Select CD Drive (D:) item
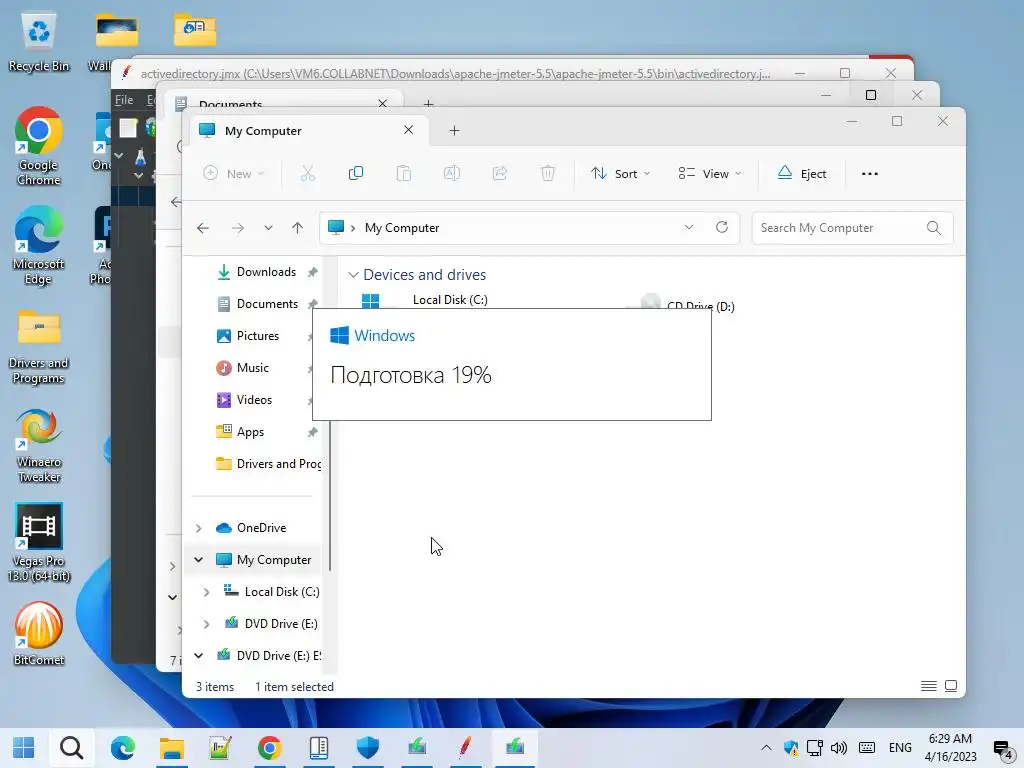 click(700, 306)
